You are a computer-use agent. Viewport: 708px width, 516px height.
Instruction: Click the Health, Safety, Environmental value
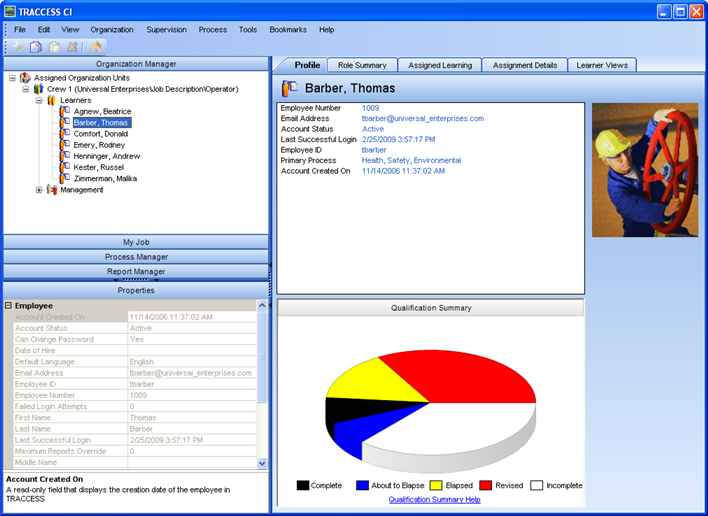point(411,160)
